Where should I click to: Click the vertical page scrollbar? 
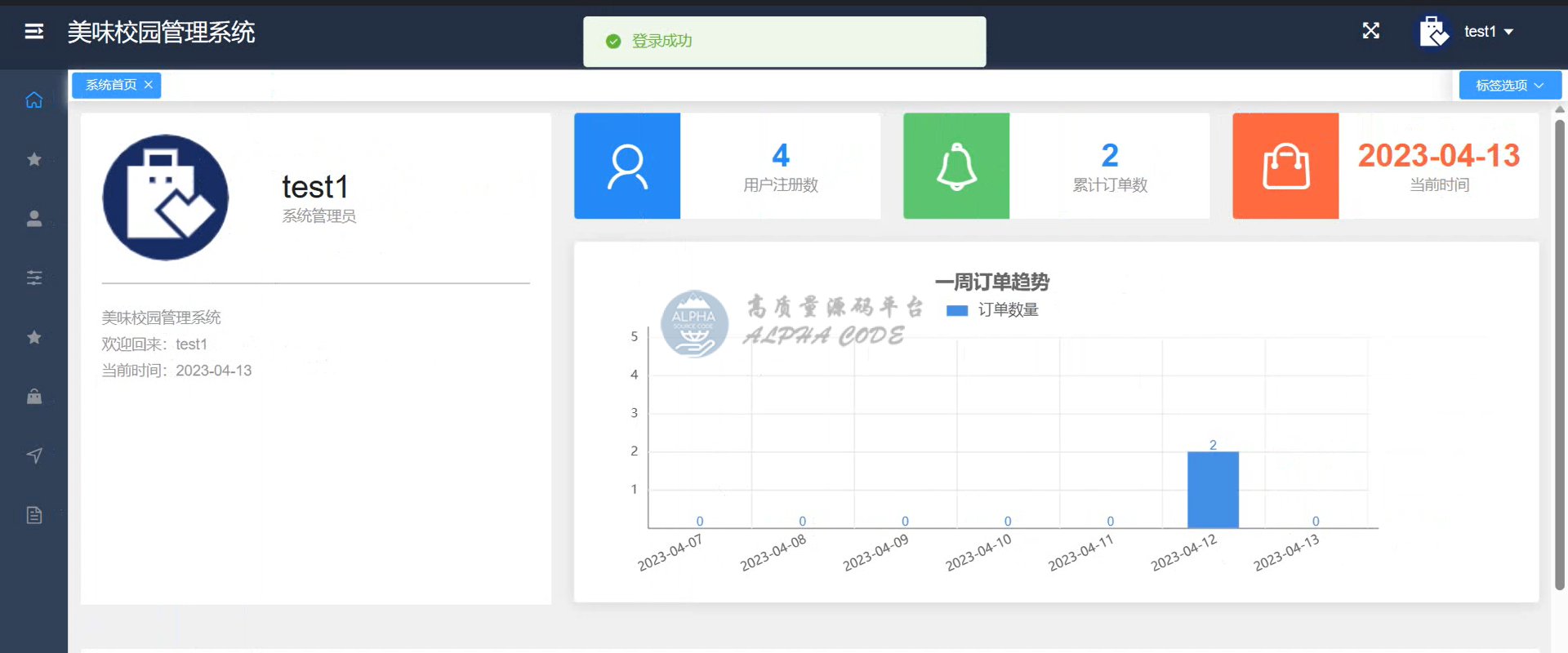pos(1559,351)
